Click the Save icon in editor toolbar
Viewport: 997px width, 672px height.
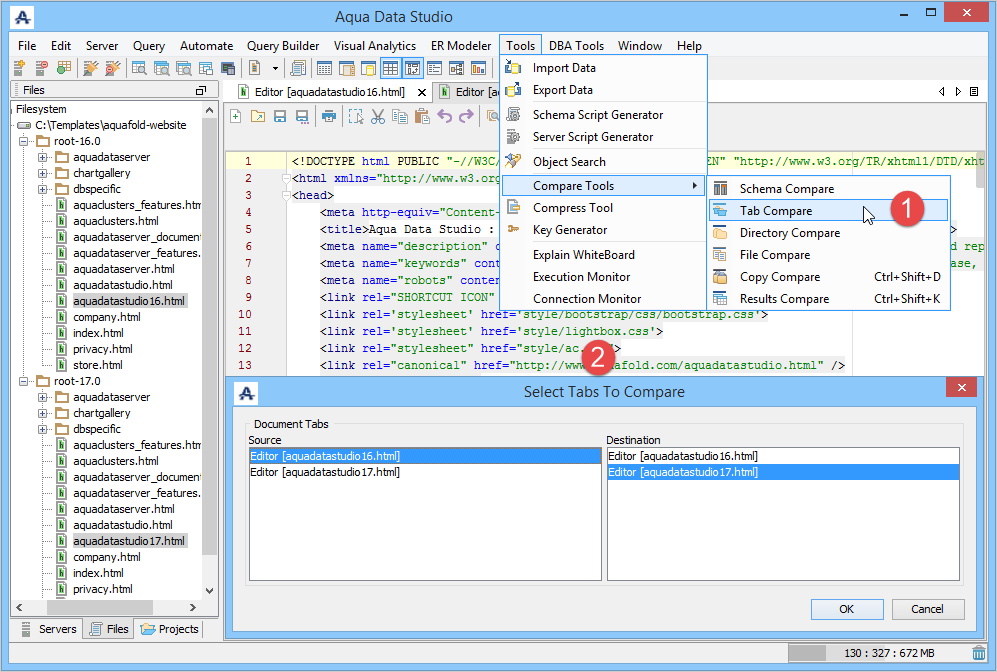coord(280,117)
